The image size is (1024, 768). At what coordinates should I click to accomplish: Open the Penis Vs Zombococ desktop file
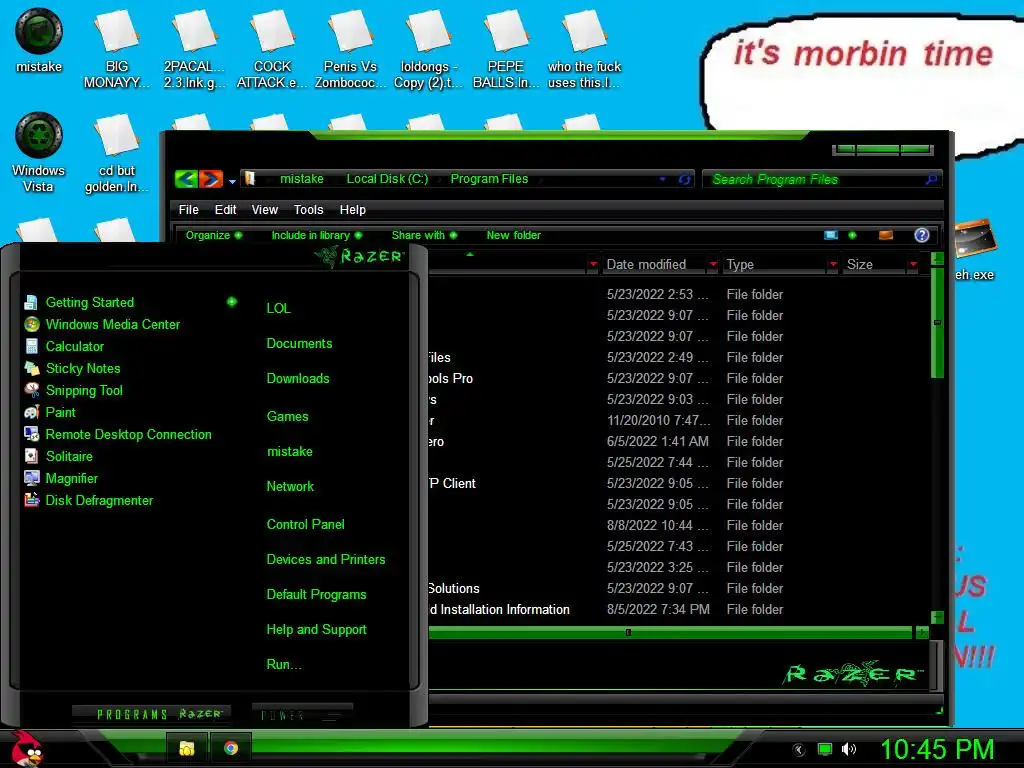coord(350,49)
